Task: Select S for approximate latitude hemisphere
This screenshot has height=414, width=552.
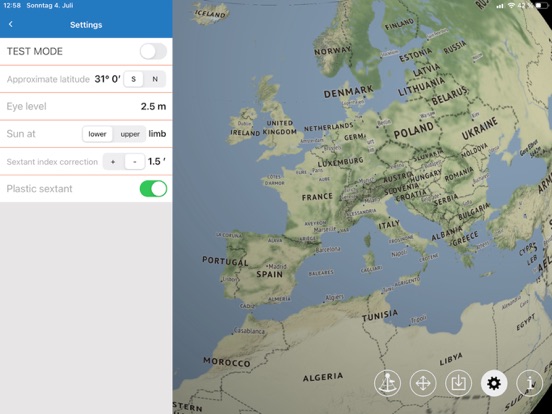Action: (133, 79)
